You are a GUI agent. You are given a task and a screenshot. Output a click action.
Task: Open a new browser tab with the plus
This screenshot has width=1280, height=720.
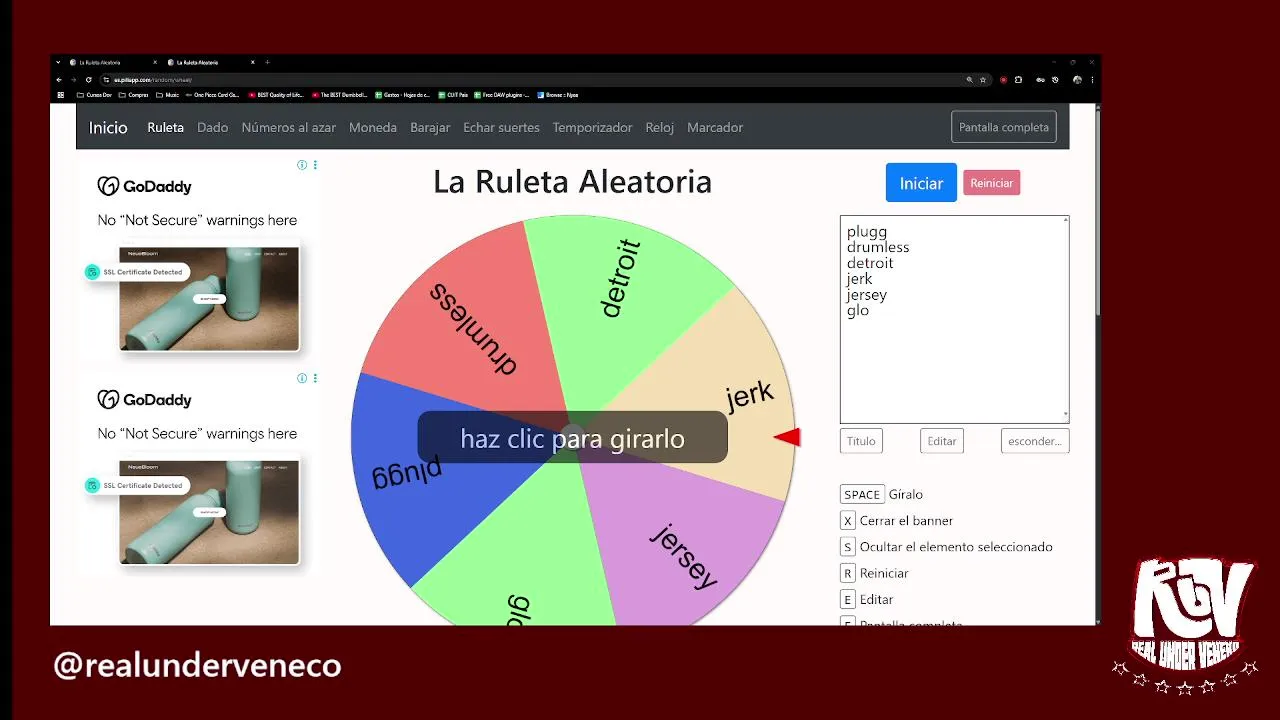pyautogui.click(x=267, y=62)
